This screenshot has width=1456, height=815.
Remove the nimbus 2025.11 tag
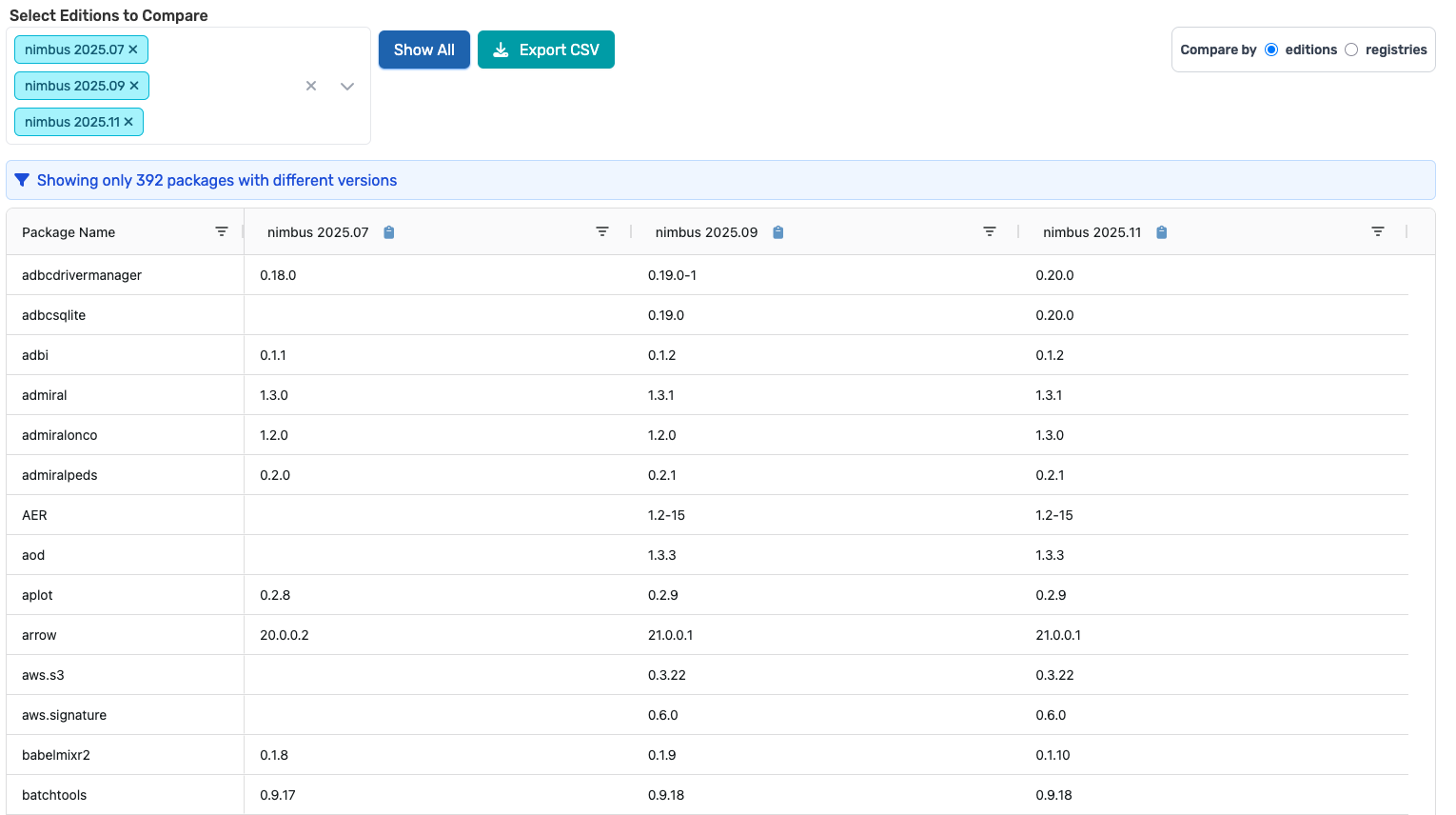click(x=128, y=122)
